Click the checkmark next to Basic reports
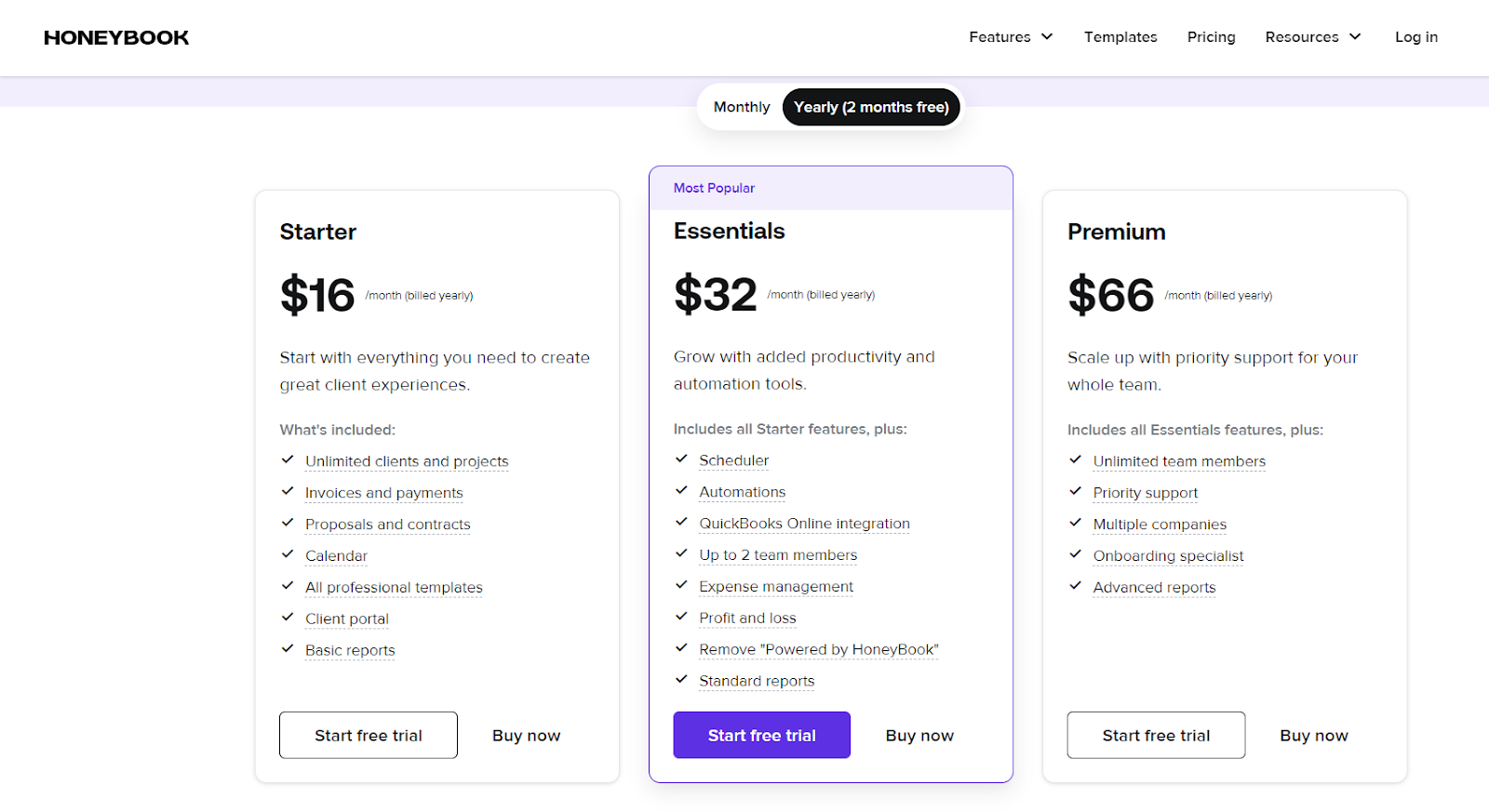Screen dimensions: 1489x812 [x=287, y=648]
